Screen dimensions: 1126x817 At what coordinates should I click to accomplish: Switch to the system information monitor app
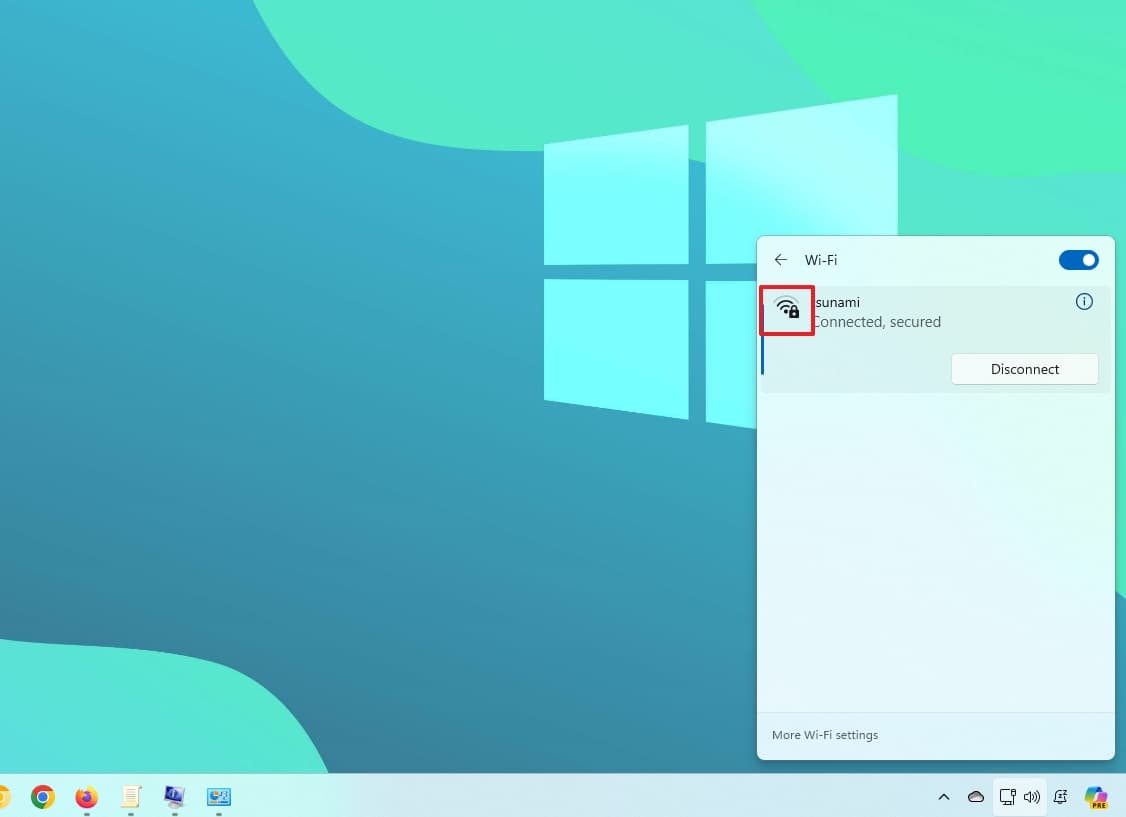175,797
